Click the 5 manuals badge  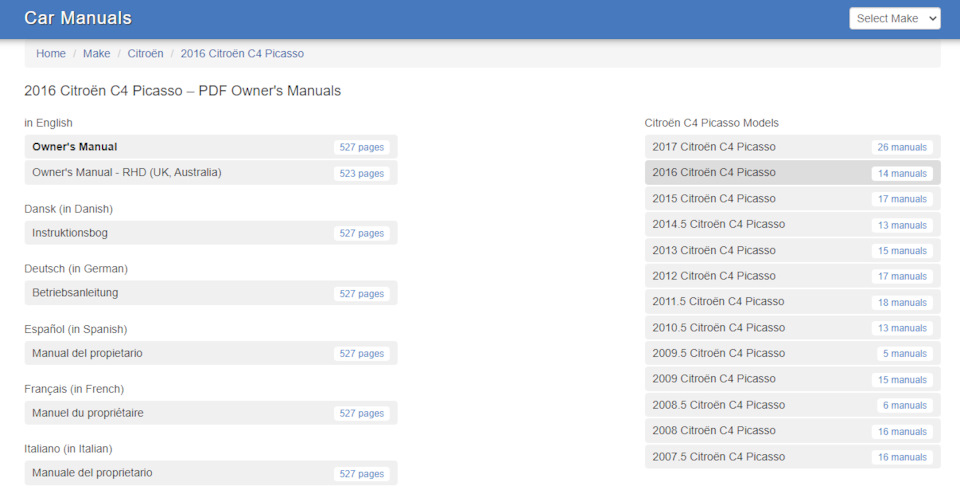[905, 354]
